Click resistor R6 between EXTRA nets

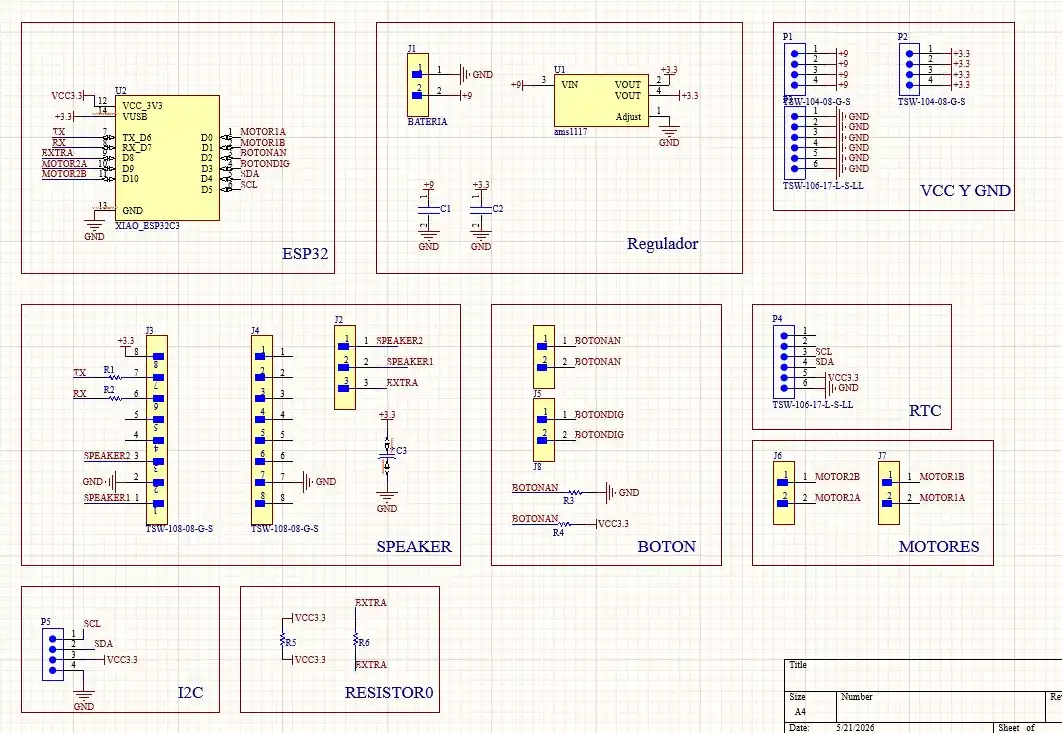(x=355, y=638)
